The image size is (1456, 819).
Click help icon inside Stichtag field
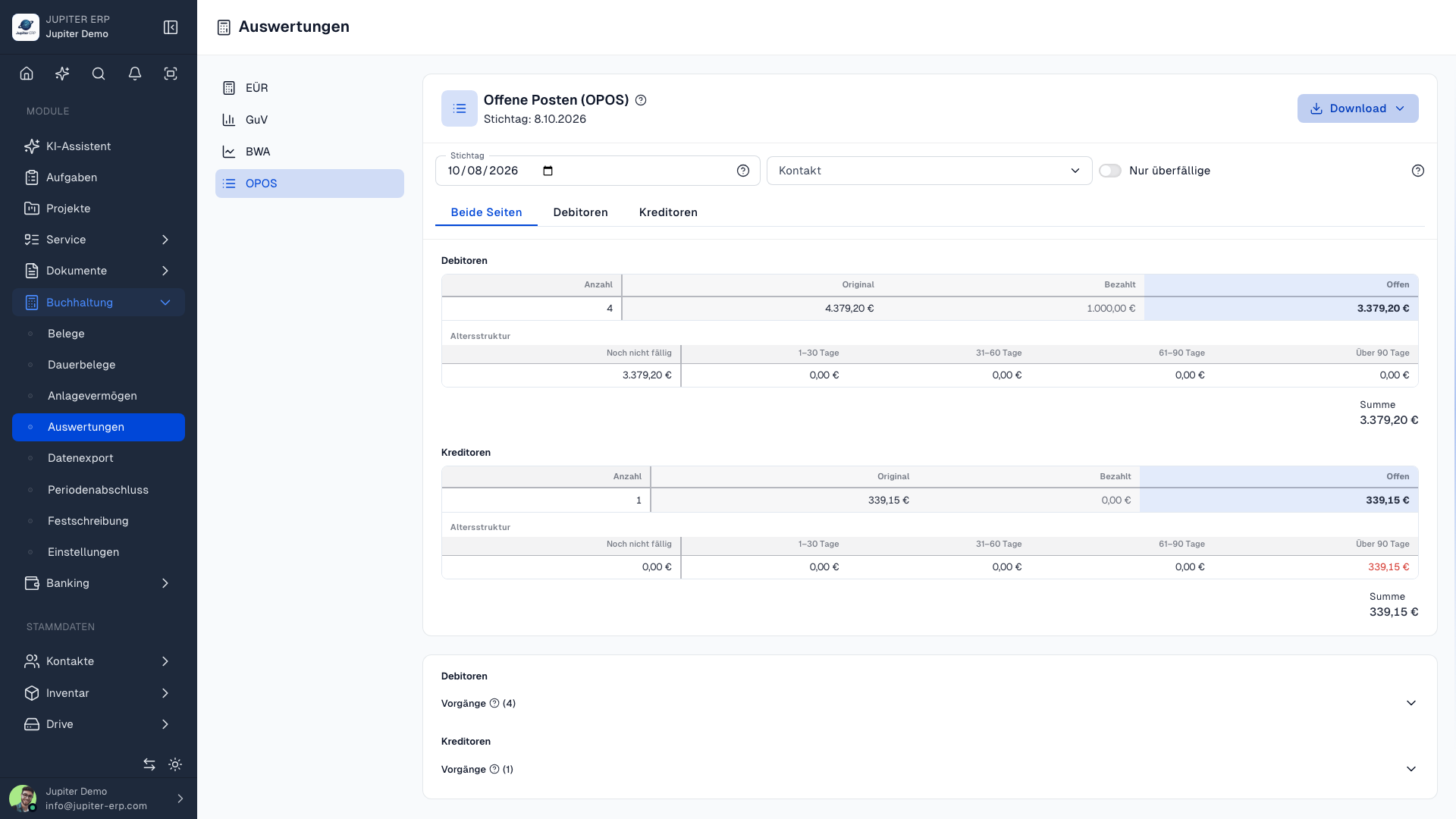(743, 171)
